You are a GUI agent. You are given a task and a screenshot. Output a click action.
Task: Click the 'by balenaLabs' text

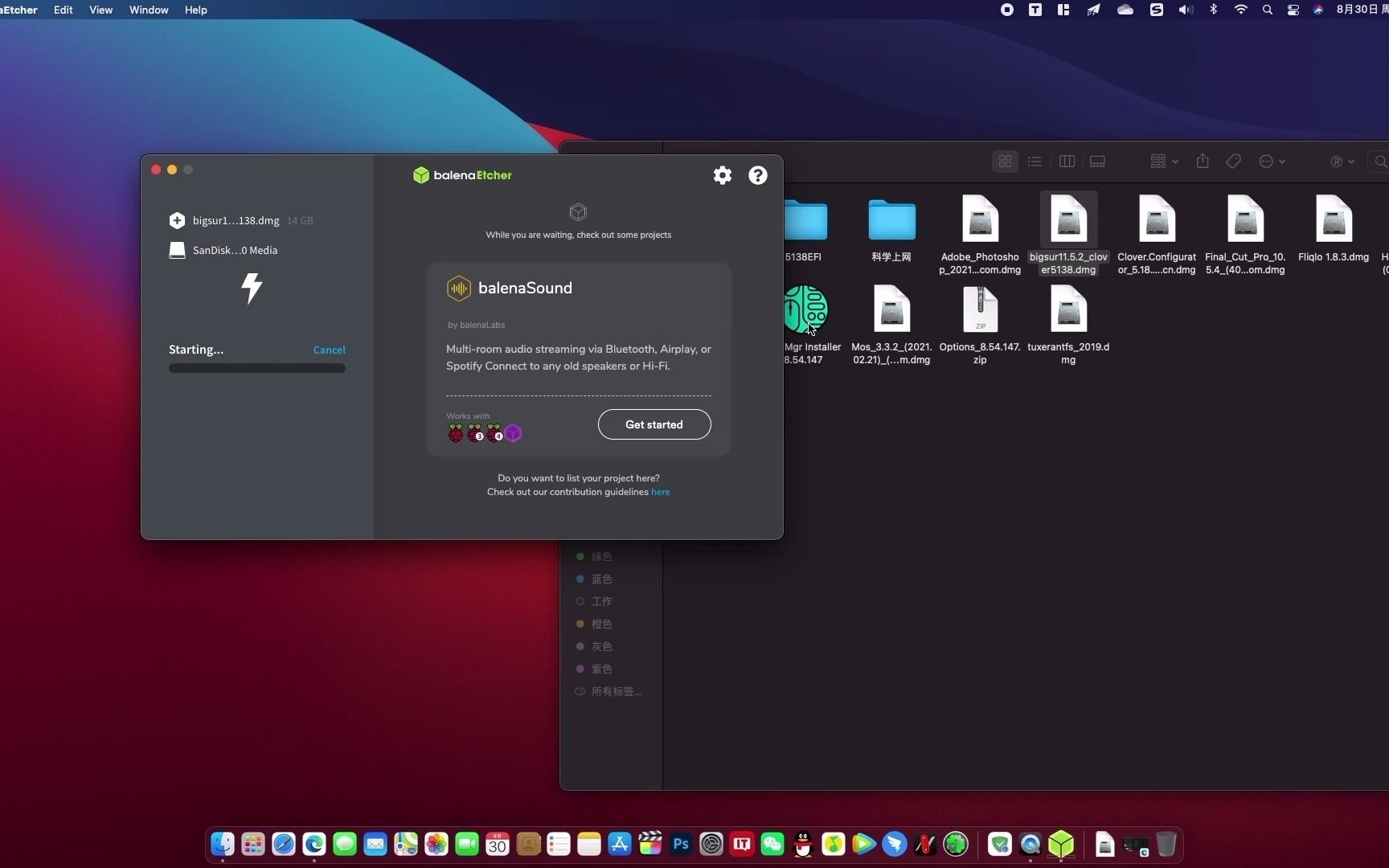pyautogui.click(x=477, y=325)
